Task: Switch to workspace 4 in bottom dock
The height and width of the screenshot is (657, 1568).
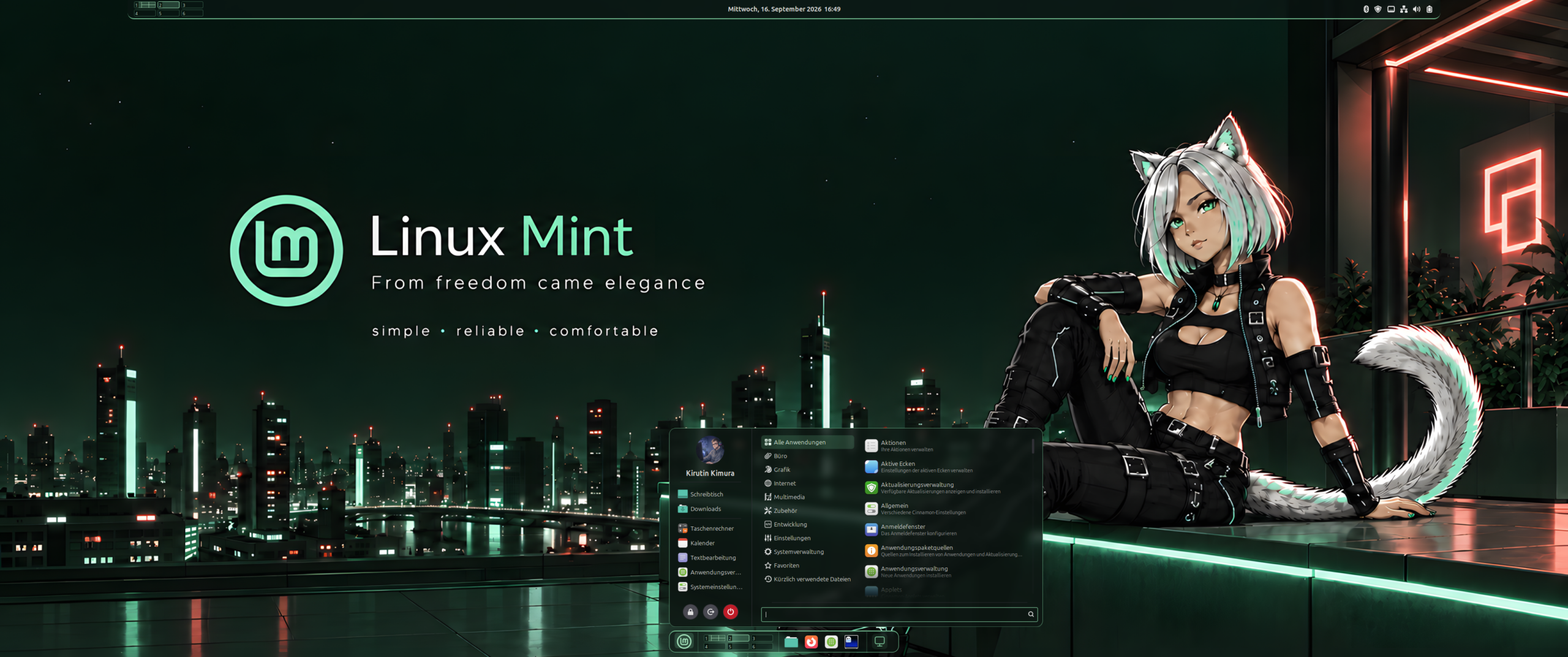Action: pos(714,646)
